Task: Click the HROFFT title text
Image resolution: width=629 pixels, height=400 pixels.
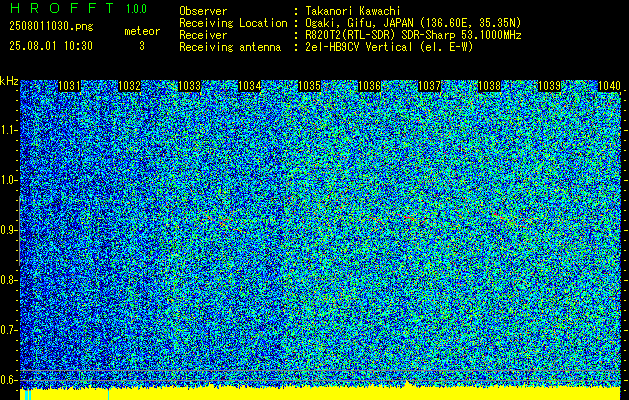Action: [62, 8]
